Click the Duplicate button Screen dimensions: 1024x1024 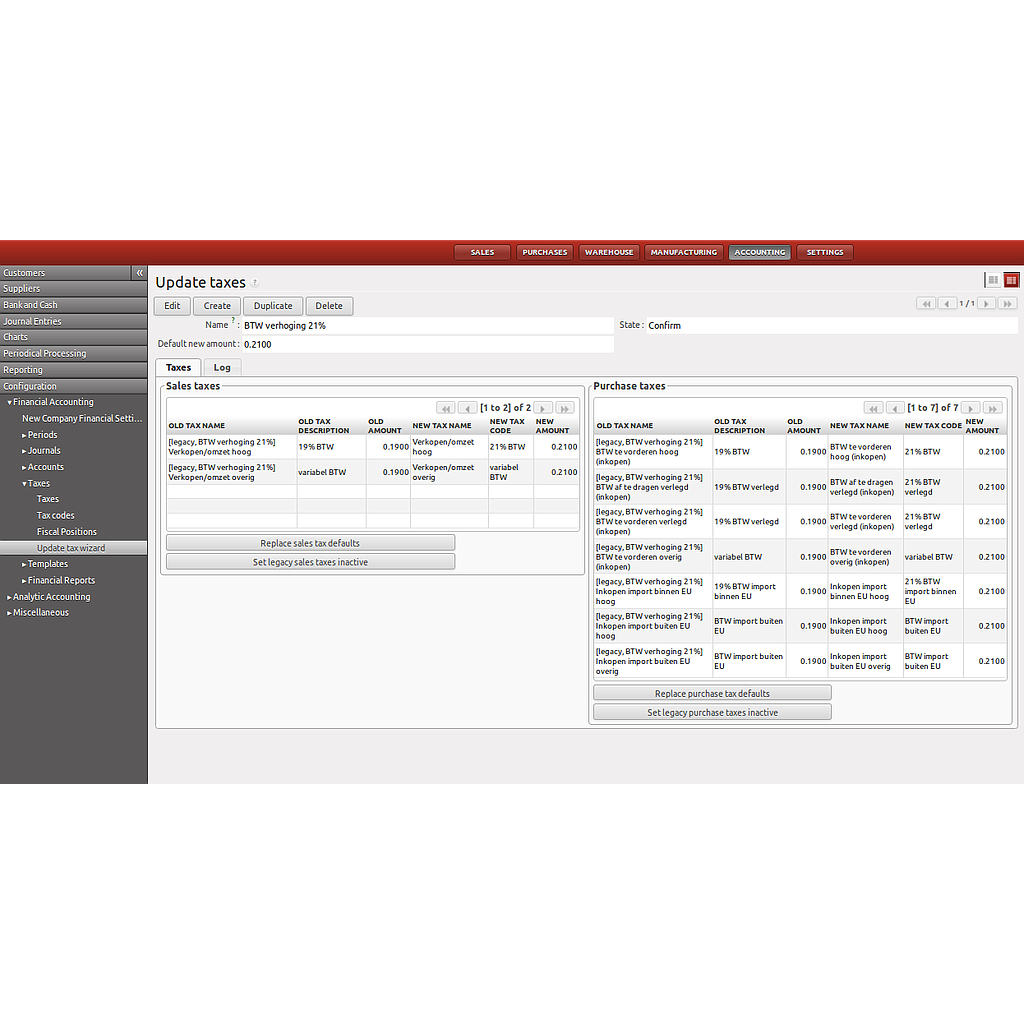(272, 306)
